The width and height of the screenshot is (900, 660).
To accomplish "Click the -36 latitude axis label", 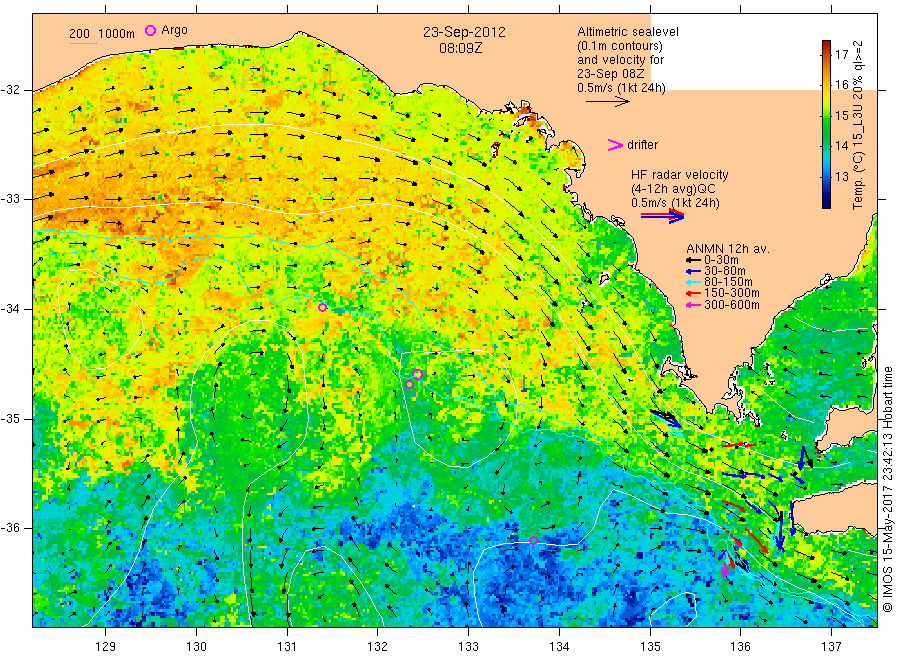I will click(10, 529).
